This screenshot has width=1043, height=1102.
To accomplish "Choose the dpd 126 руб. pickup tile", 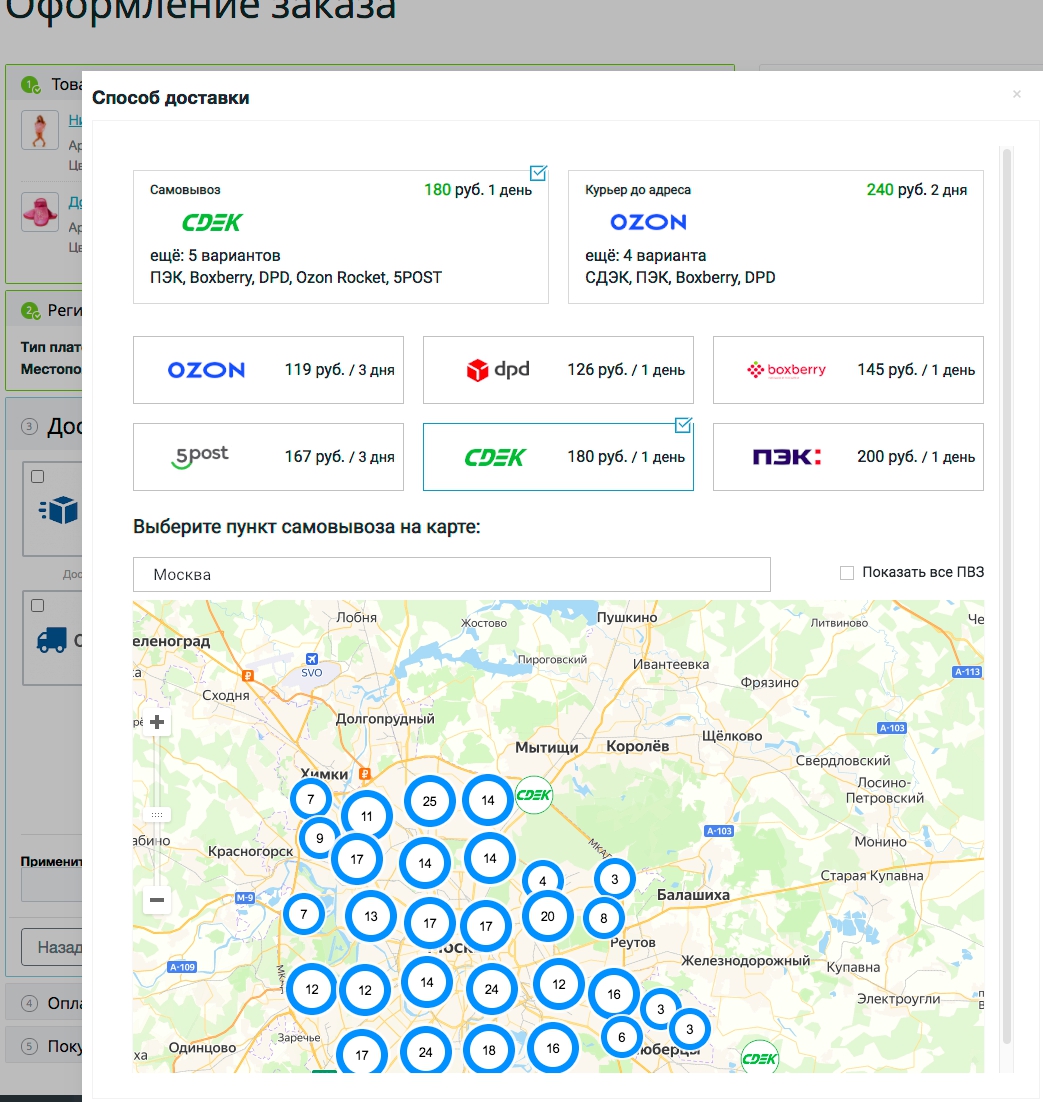I will 558,370.
